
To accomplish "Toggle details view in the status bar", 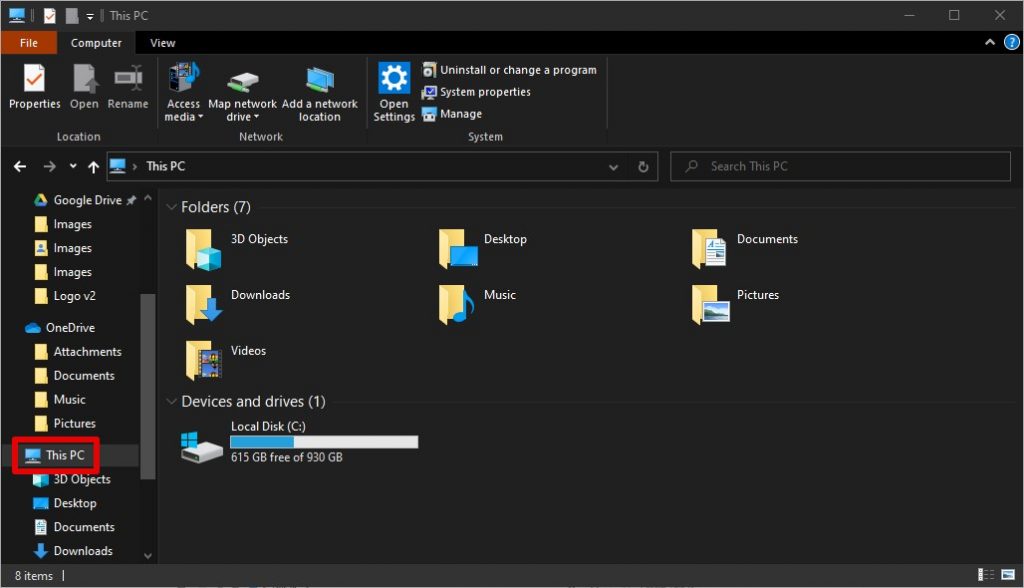I will coord(987,575).
